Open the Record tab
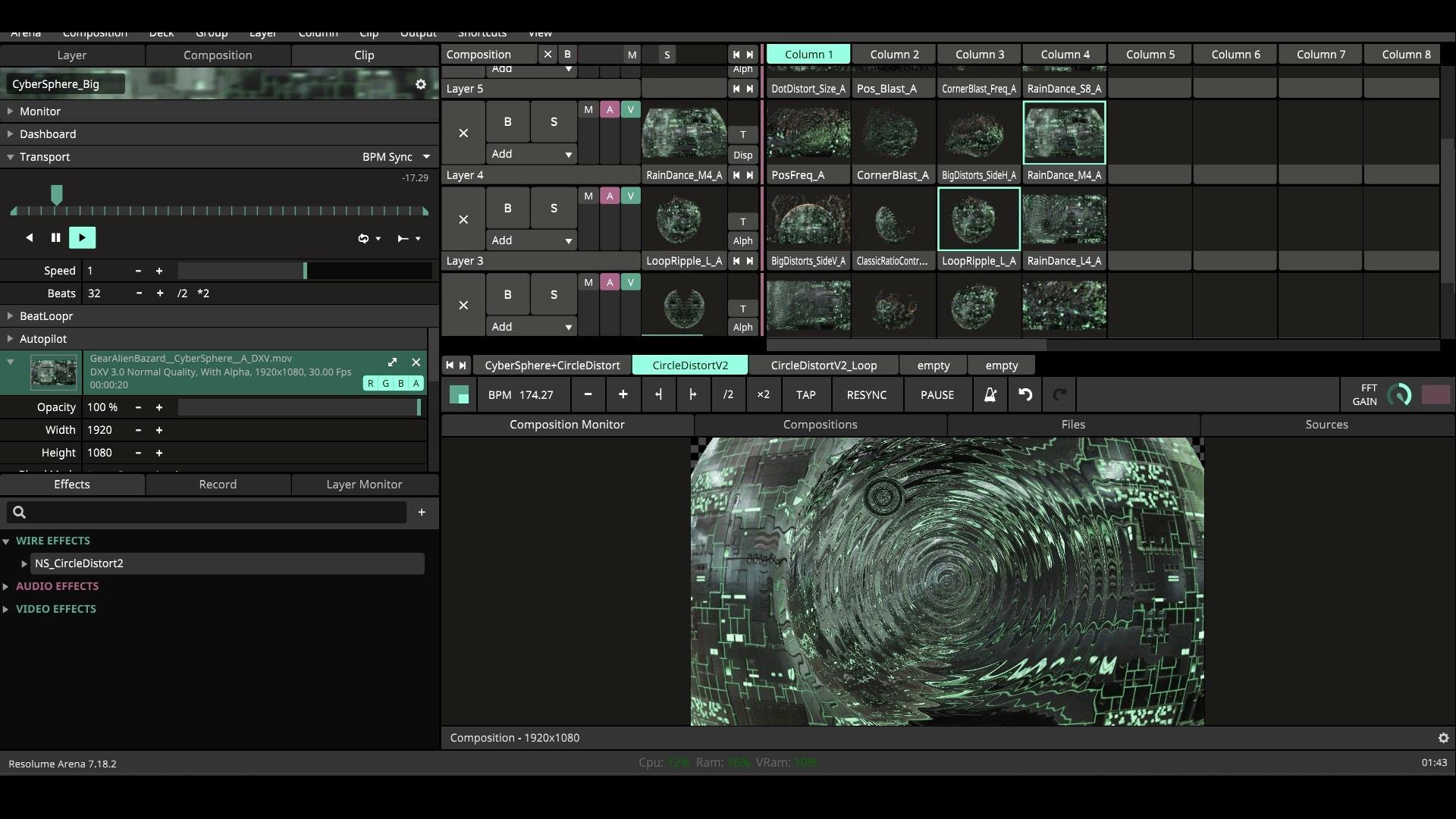This screenshot has height=819, width=1456. coord(218,485)
